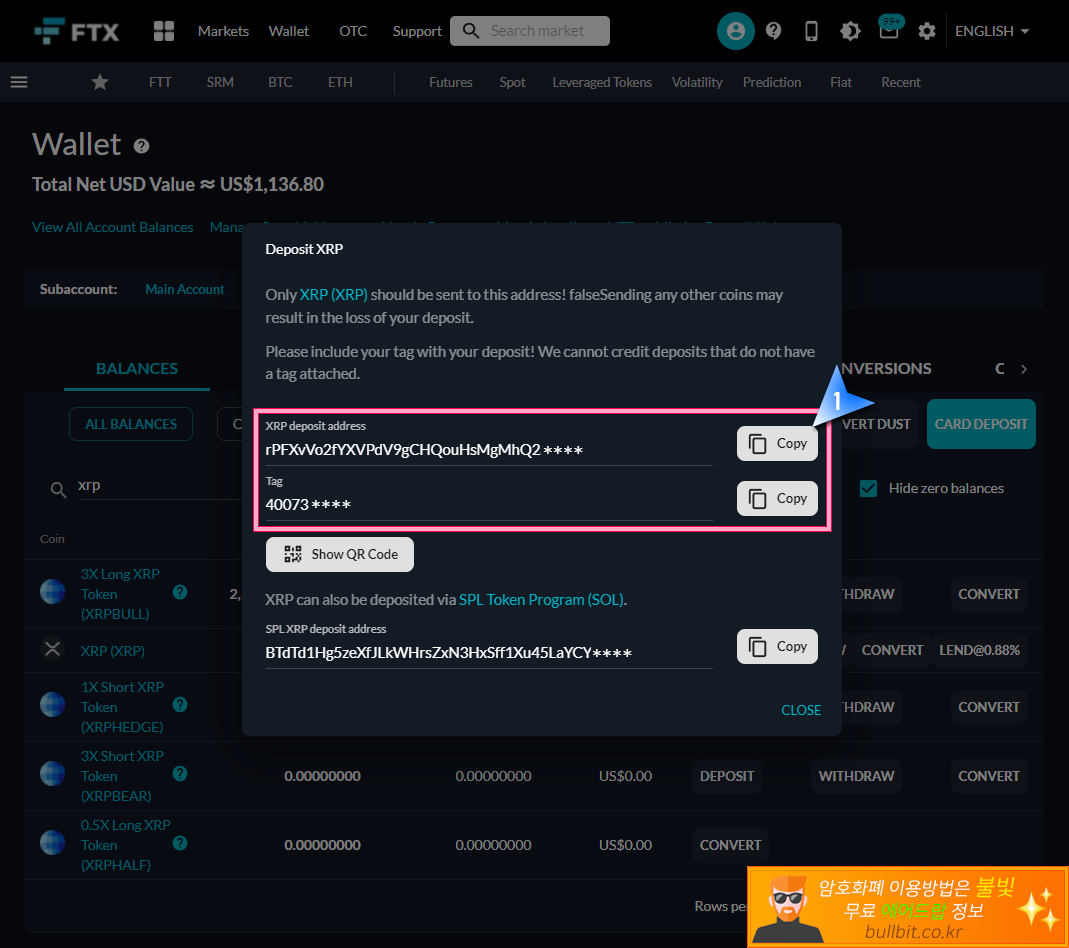Click the XRPHEDGE info question icon
The height and width of the screenshot is (948, 1069).
point(180,705)
